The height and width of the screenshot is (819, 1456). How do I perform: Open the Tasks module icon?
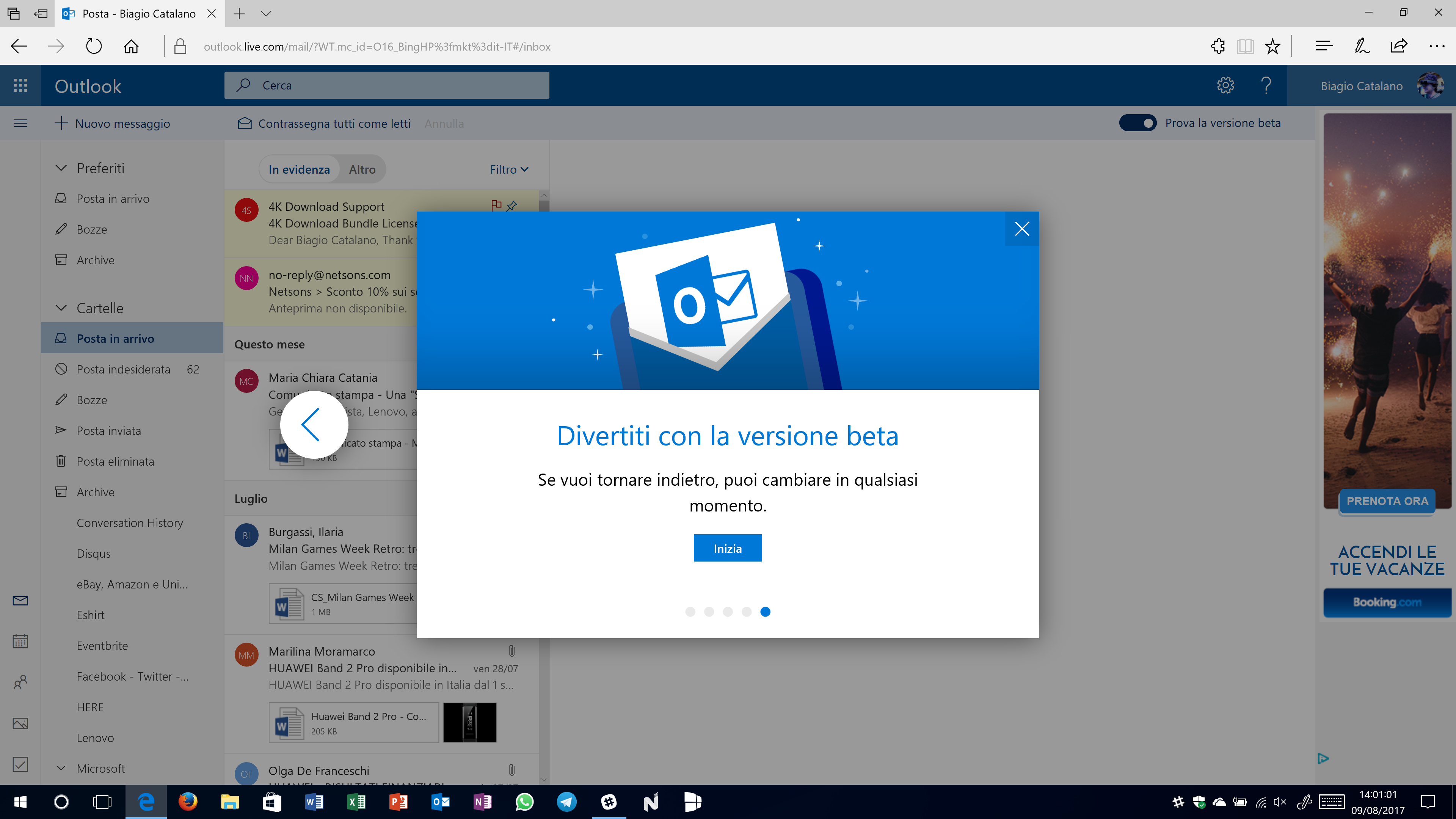tap(20, 764)
